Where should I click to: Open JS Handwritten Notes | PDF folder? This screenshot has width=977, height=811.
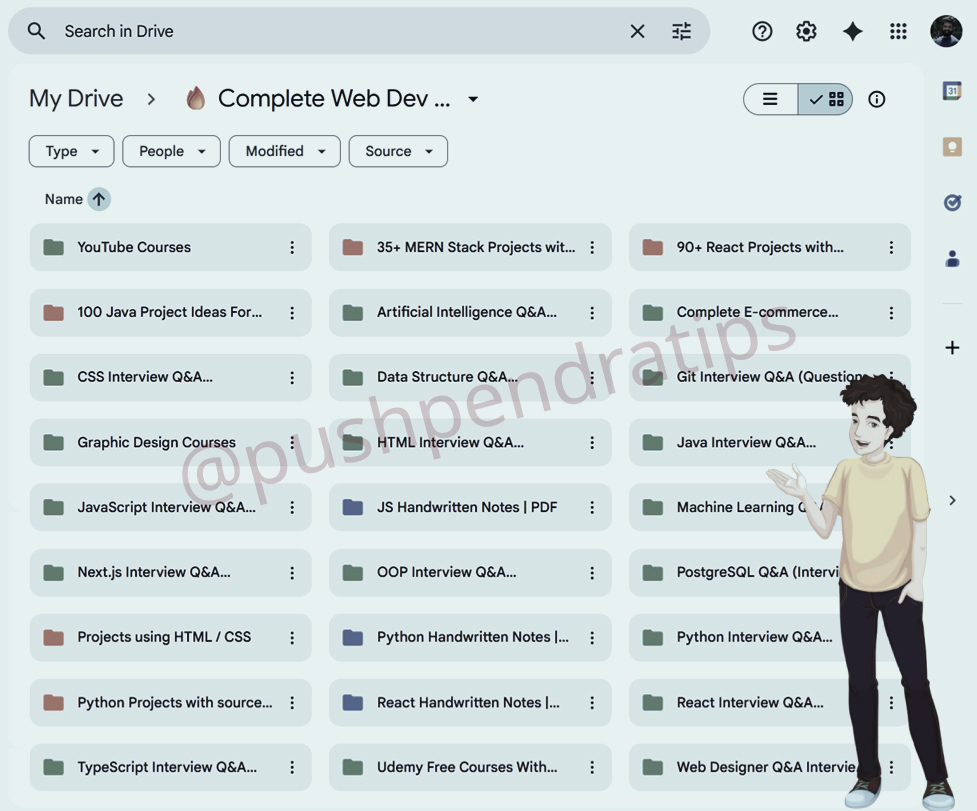pyautogui.click(x=470, y=508)
